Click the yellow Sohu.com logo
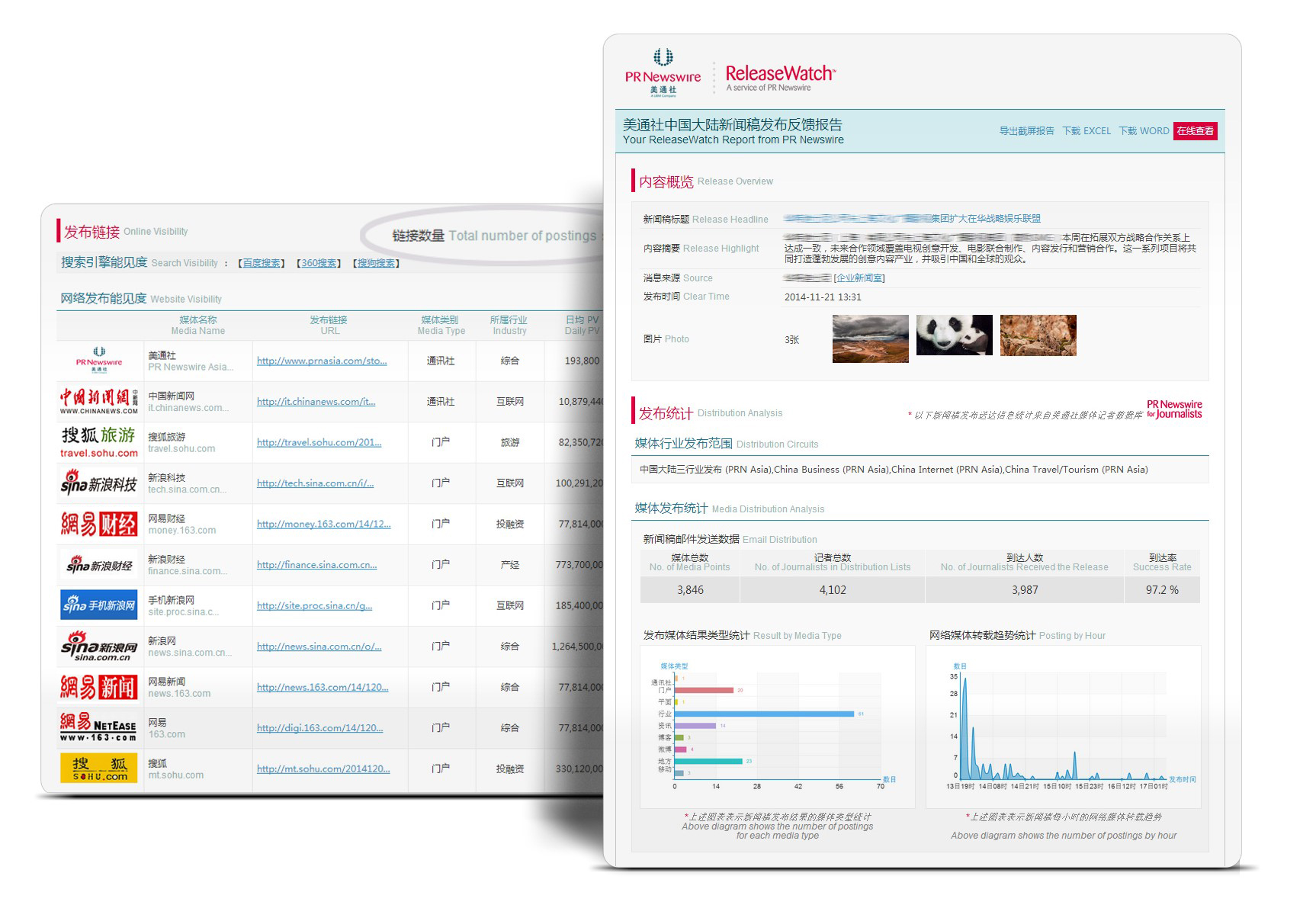The image size is (1316, 921). tap(99, 768)
